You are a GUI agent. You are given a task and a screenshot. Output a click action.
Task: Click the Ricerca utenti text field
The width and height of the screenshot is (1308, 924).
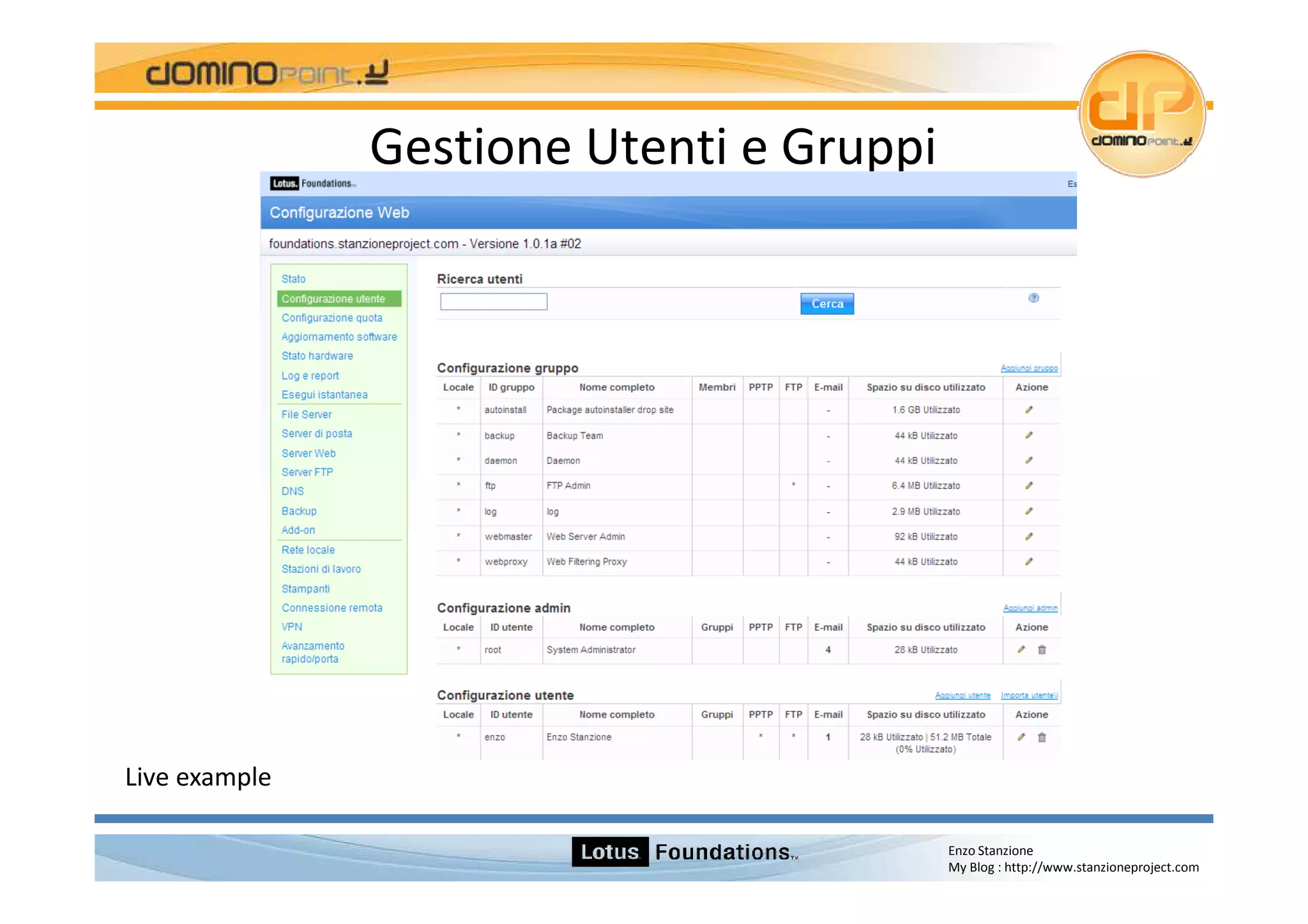494,302
